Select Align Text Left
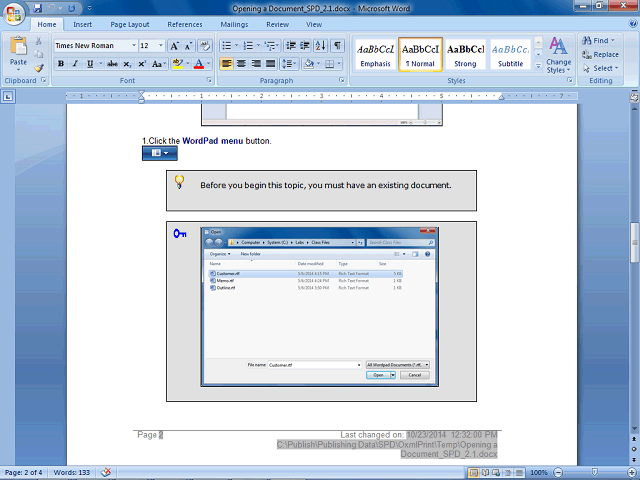640x480 pixels. pos(227,64)
